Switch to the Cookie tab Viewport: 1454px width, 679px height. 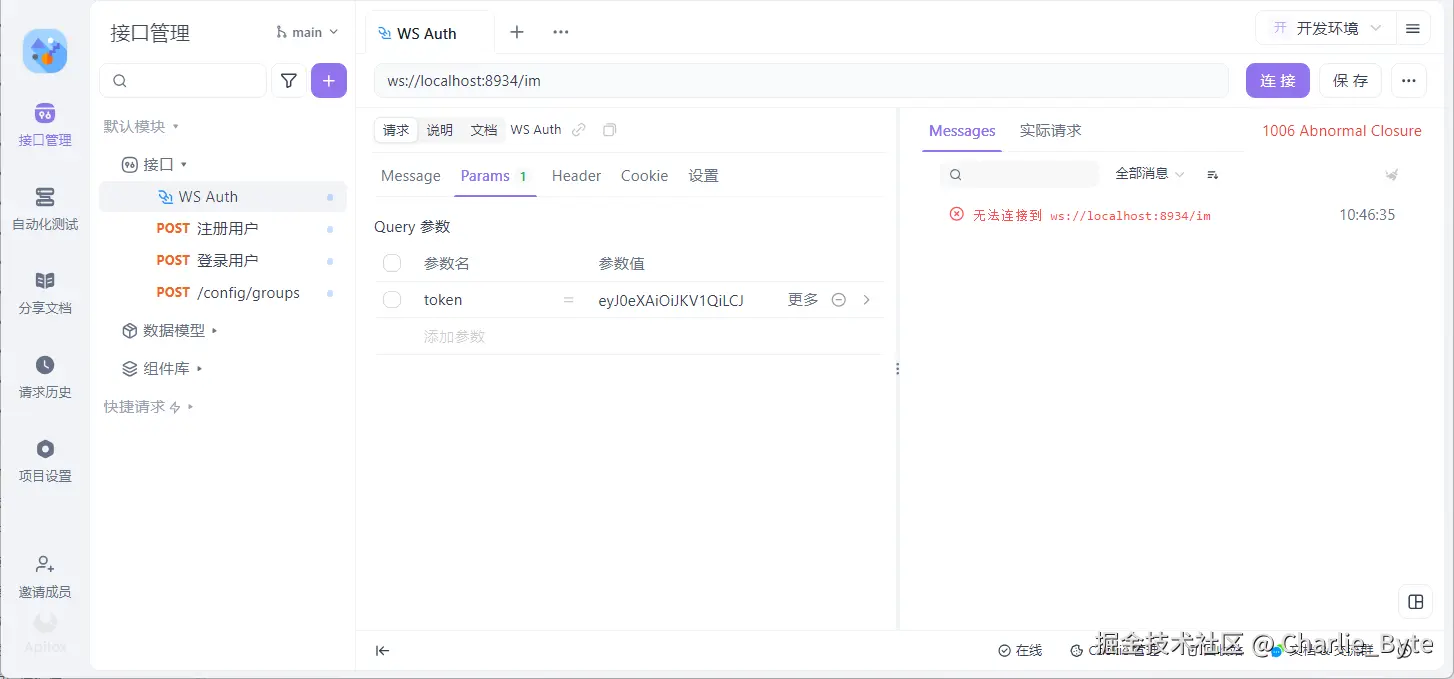point(644,176)
